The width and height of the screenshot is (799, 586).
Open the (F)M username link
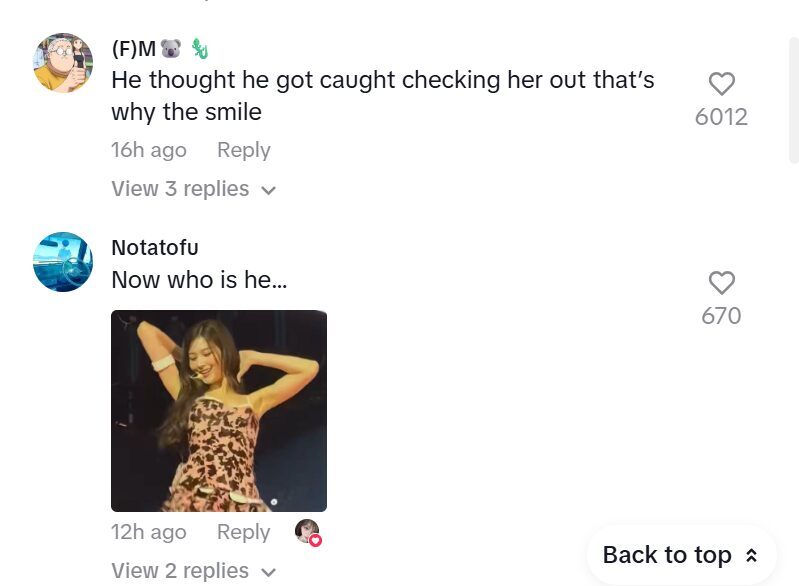[134, 49]
